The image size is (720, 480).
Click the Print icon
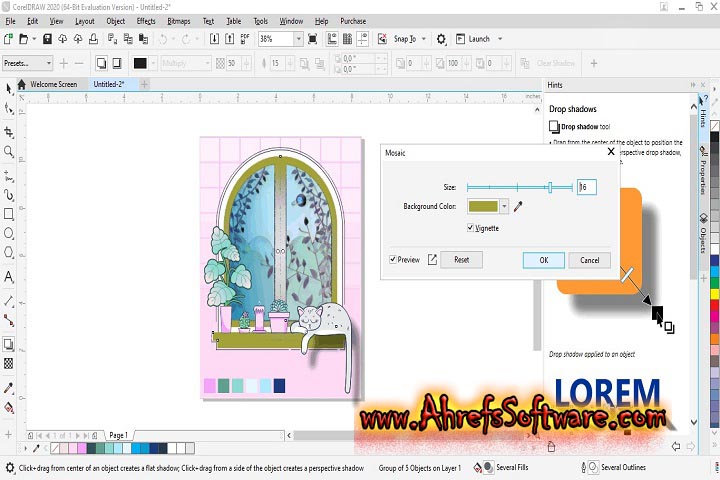pos(93,39)
